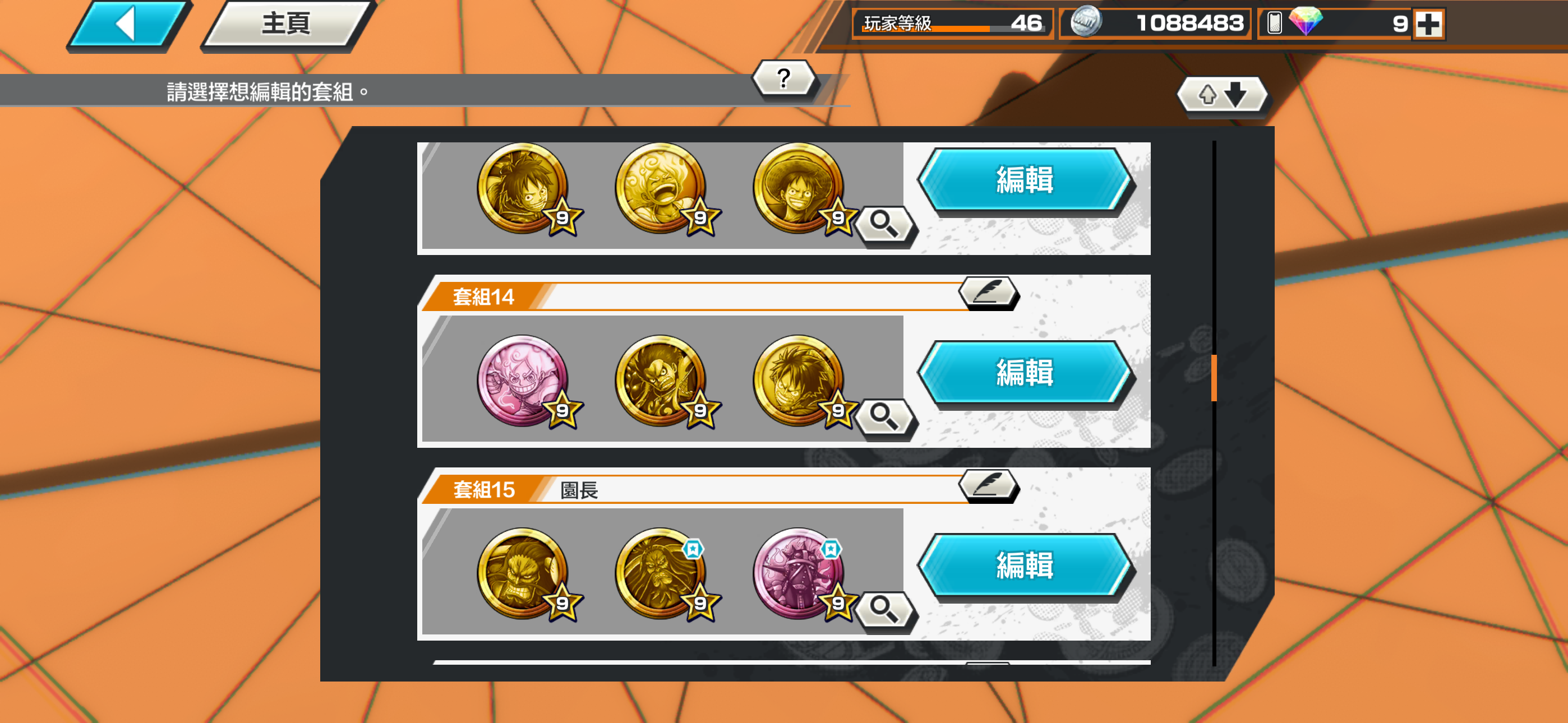The height and width of the screenshot is (723, 1568).
Task: Open magnifier details for the top set
Action: [885, 226]
